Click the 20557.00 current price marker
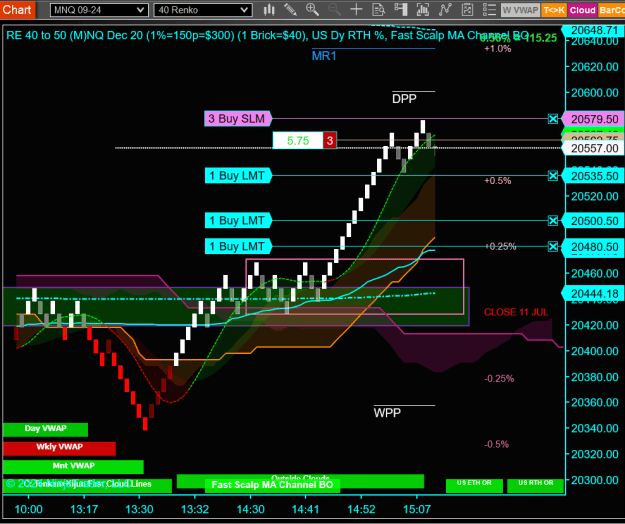This screenshot has height=524, width=625. (x=594, y=149)
